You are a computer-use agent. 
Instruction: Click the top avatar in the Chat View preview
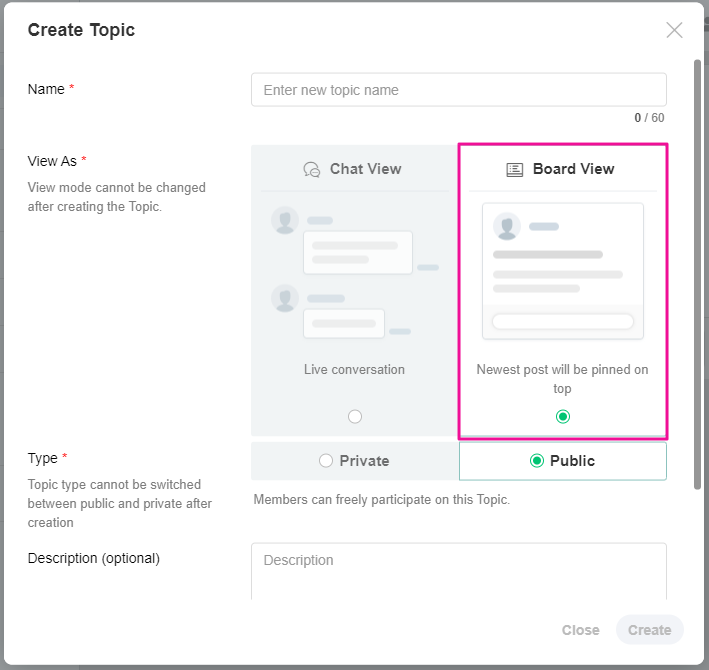[285, 221]
